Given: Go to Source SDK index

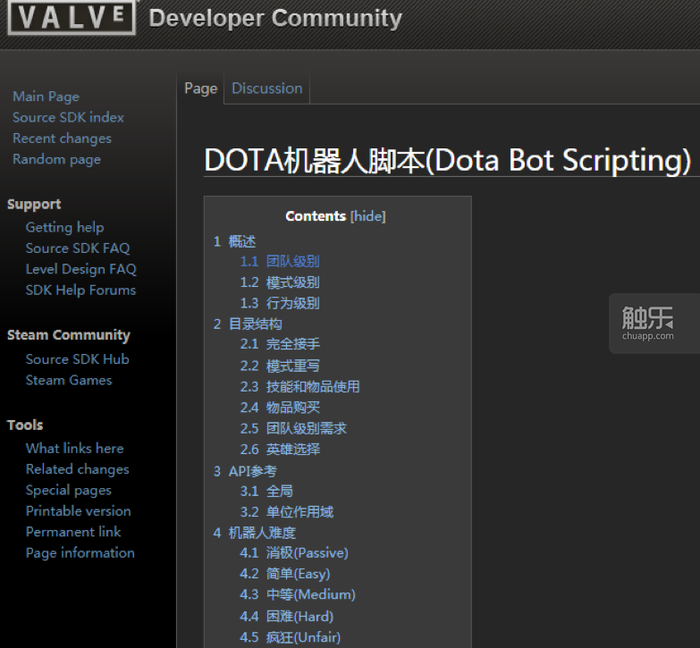Looking at the screenshot, I should click(x=68, y=117).
